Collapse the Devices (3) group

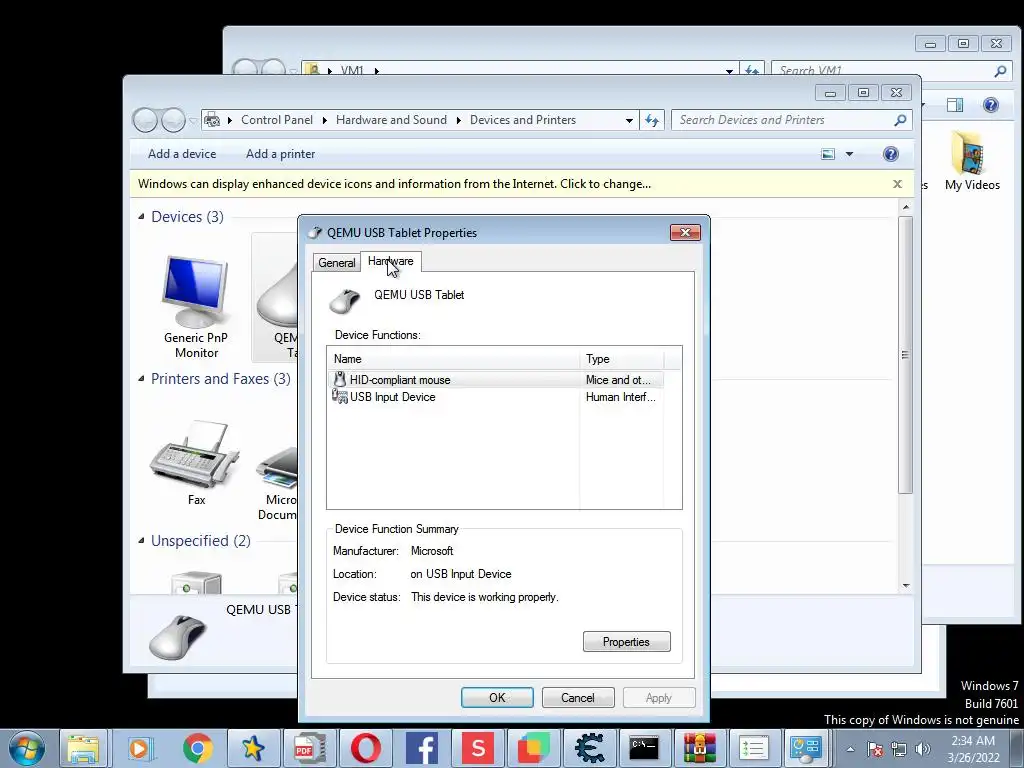tap(141, 216)
